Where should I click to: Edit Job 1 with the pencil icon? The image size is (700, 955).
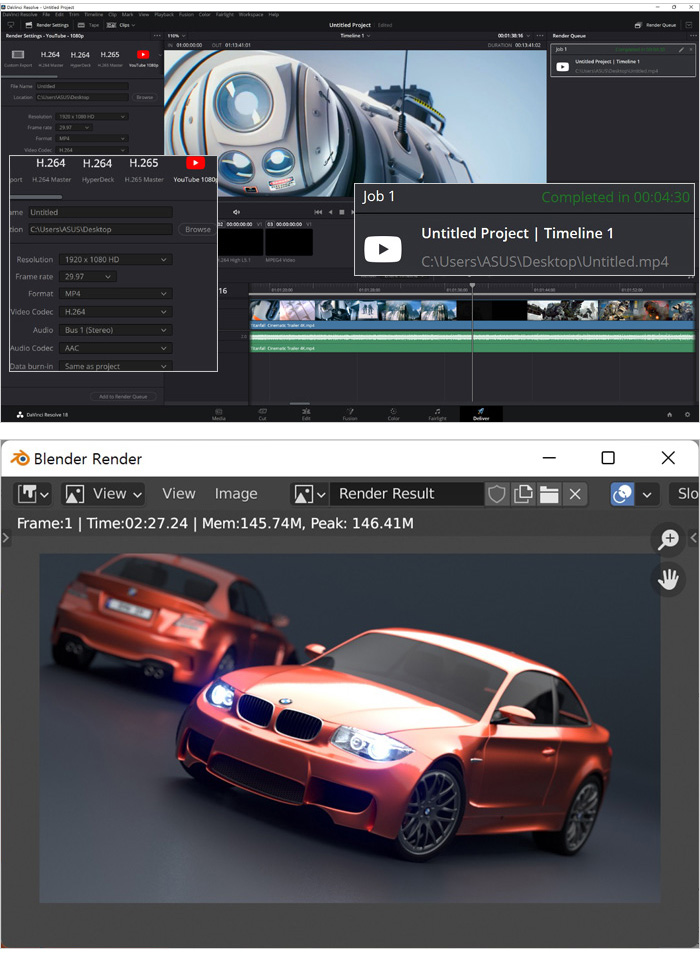tap(681, 49)
